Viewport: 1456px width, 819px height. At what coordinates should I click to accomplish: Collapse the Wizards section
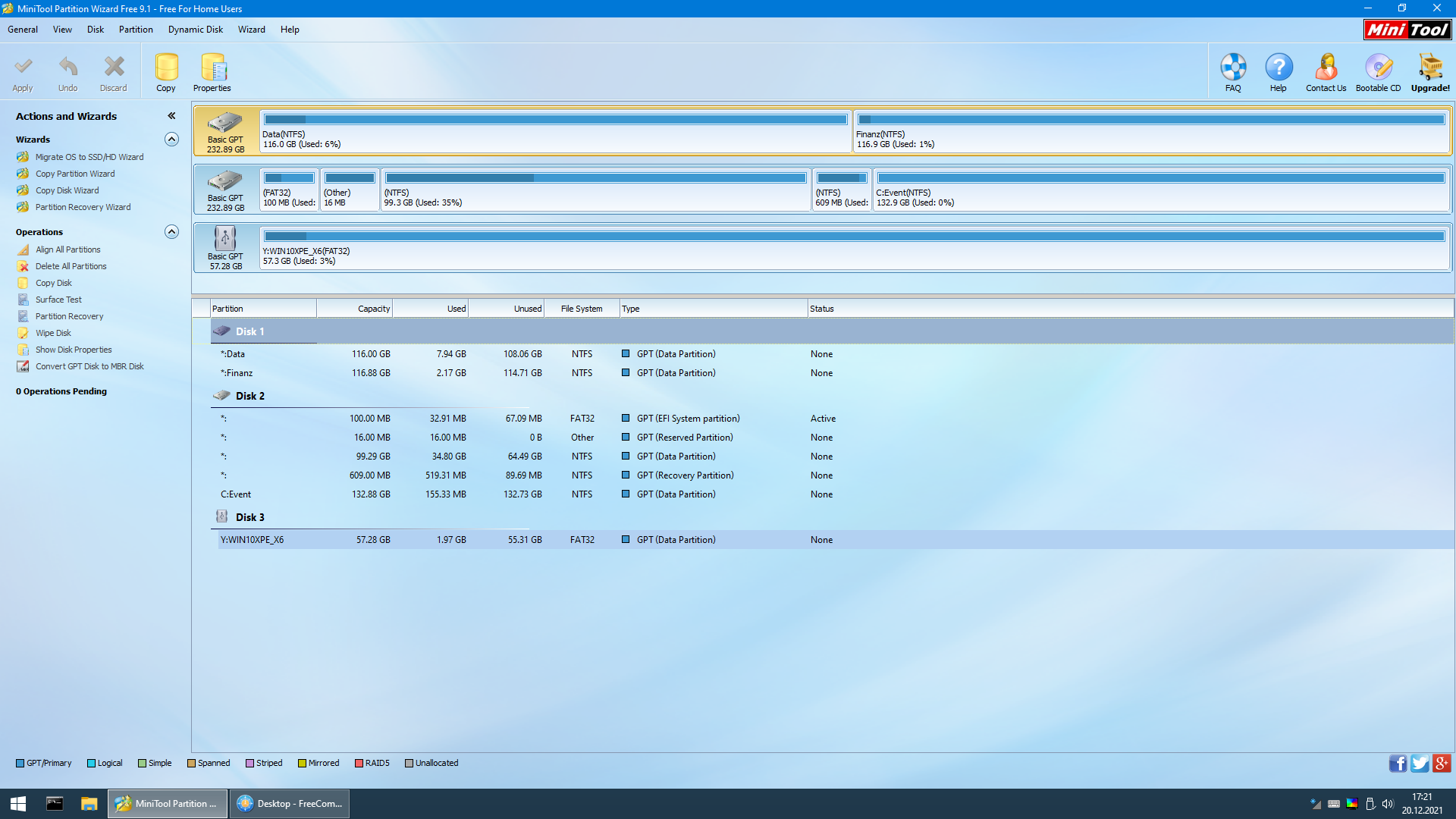(172, 140)
